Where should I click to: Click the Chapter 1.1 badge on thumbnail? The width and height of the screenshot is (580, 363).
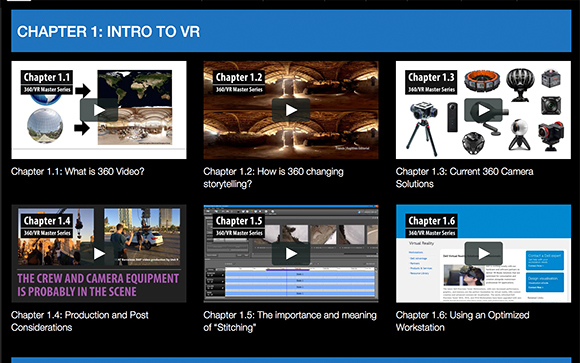click(47, 82)
